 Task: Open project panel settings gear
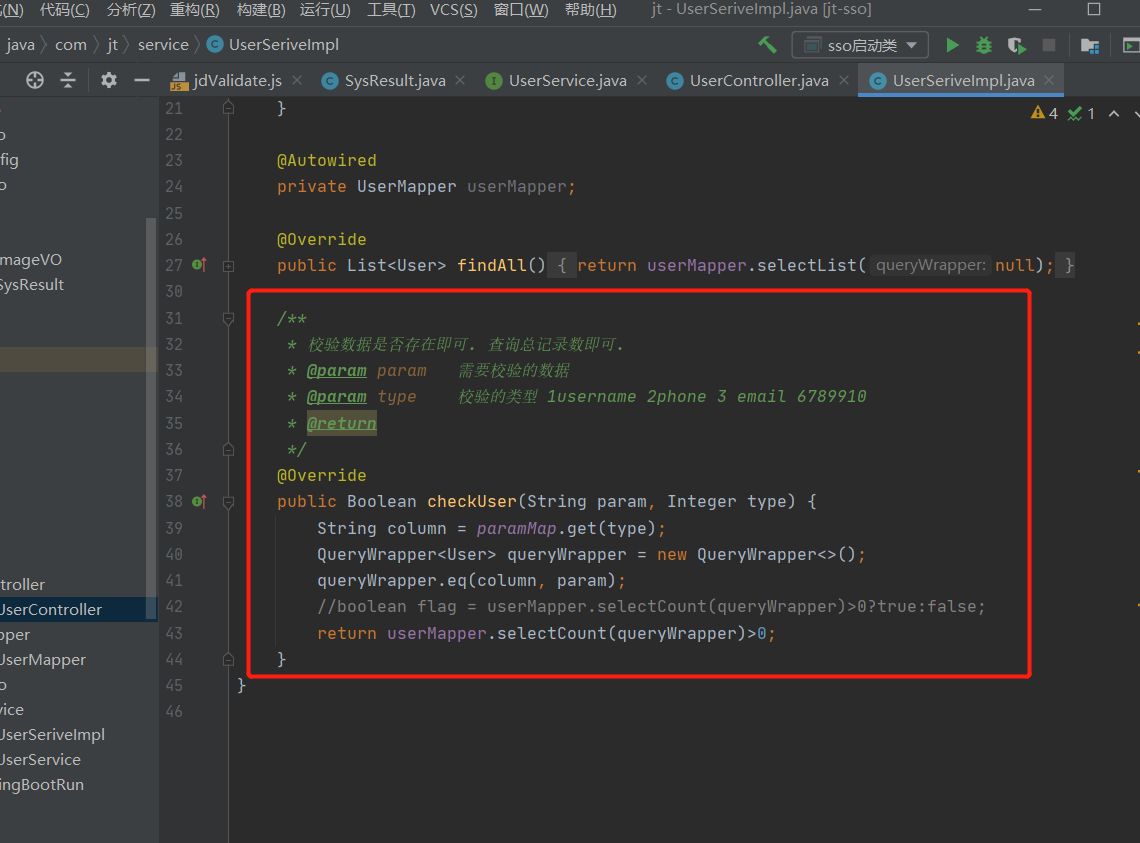coord(108,80)
